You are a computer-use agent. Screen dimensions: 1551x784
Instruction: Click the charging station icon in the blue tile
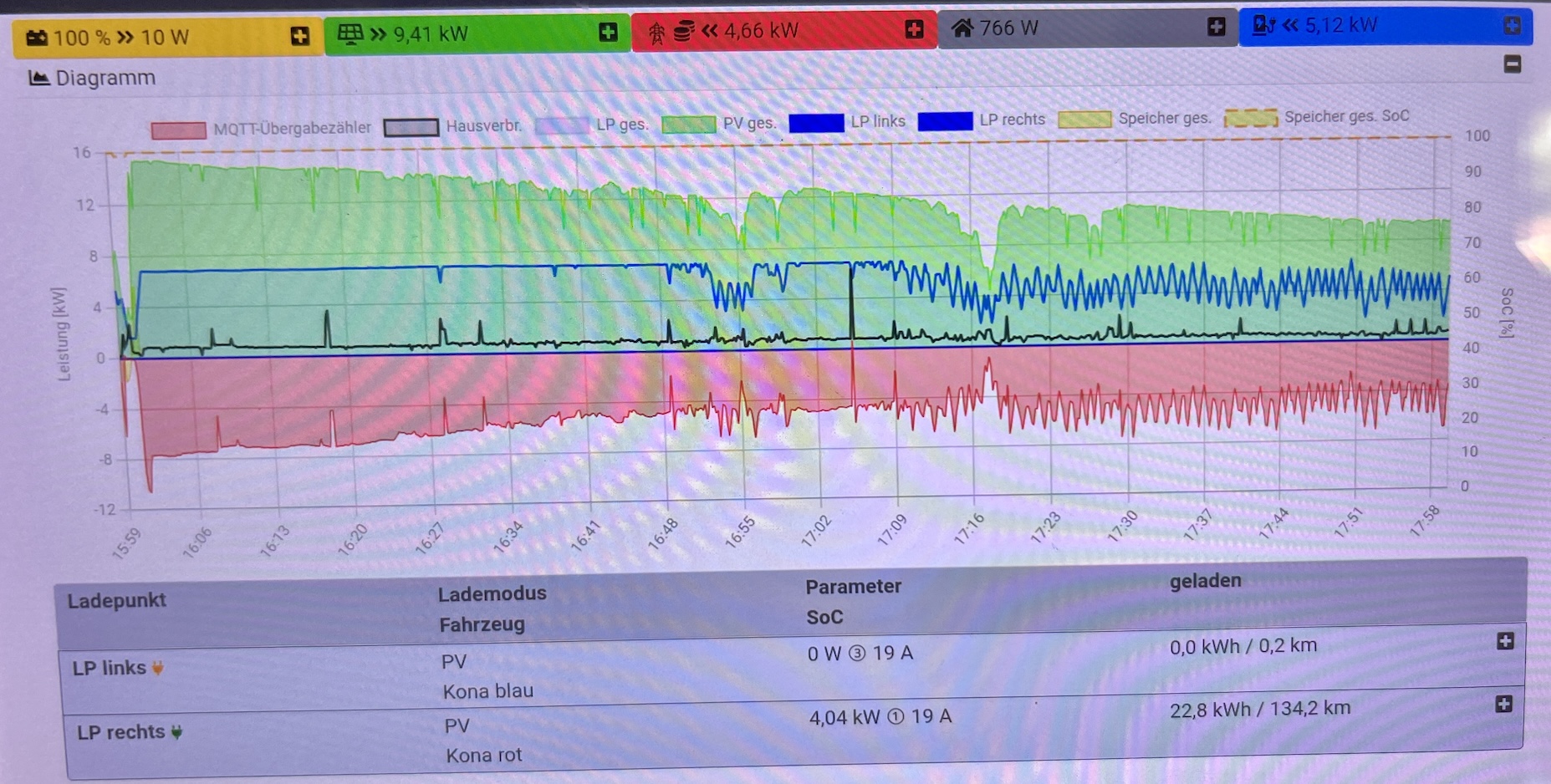coord(1263,26)
